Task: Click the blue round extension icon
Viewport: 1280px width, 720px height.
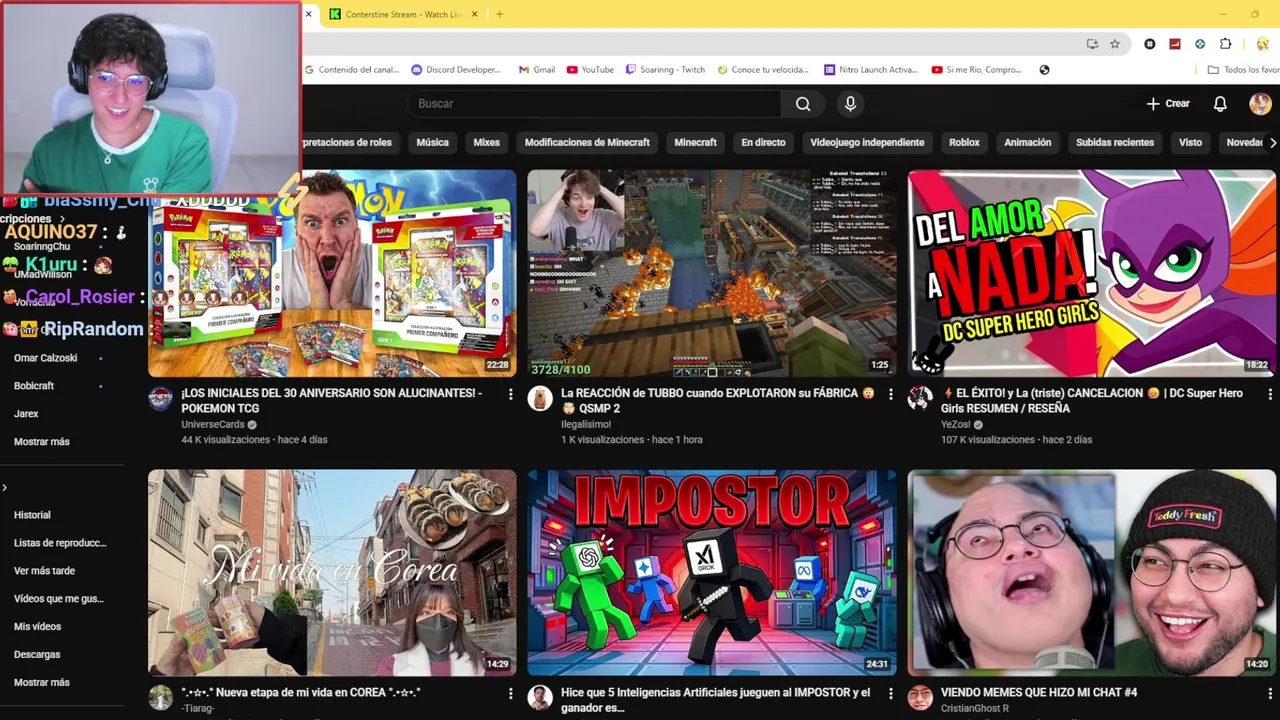Action: point(1200,44)
